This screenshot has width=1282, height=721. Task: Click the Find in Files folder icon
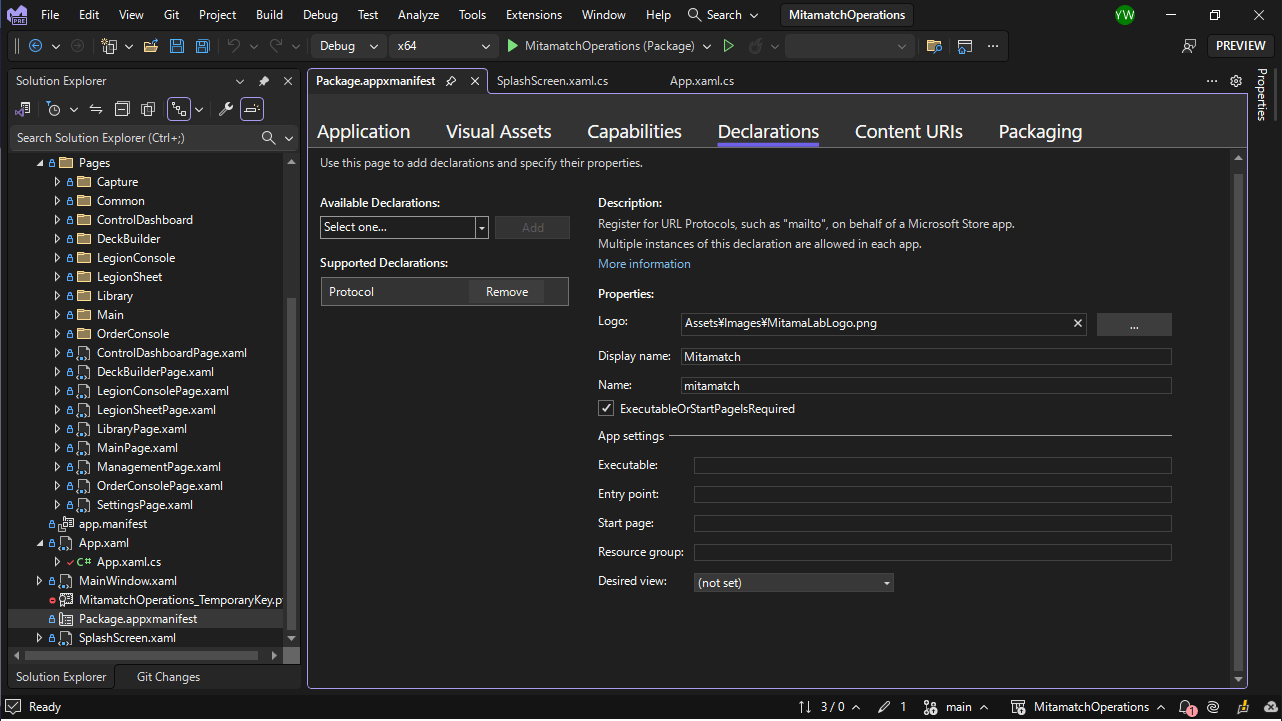coord(934,46)
